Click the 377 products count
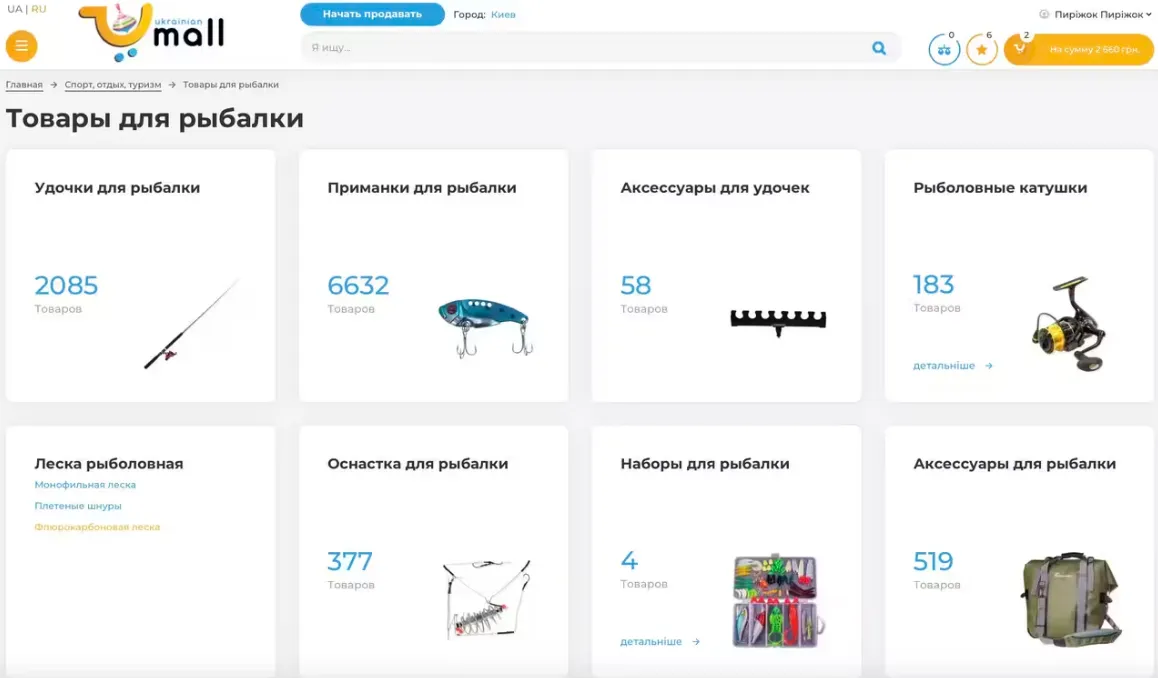This screenshot has height=678, width=1158. coord(350,561)
